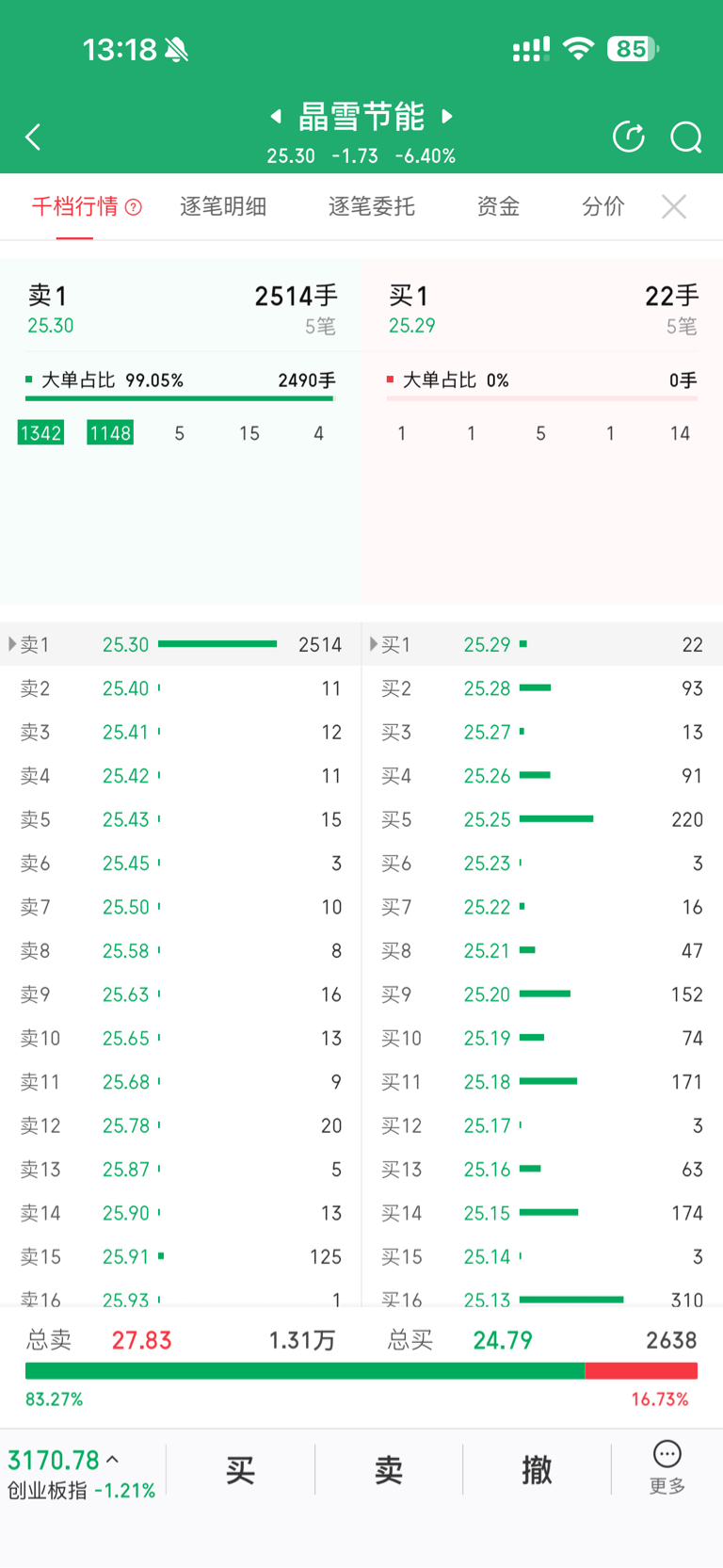Image resolution: width=723 pixels, height=1568 pixels.
Task: Go to the 分价 tab
Action: (602, 206)
